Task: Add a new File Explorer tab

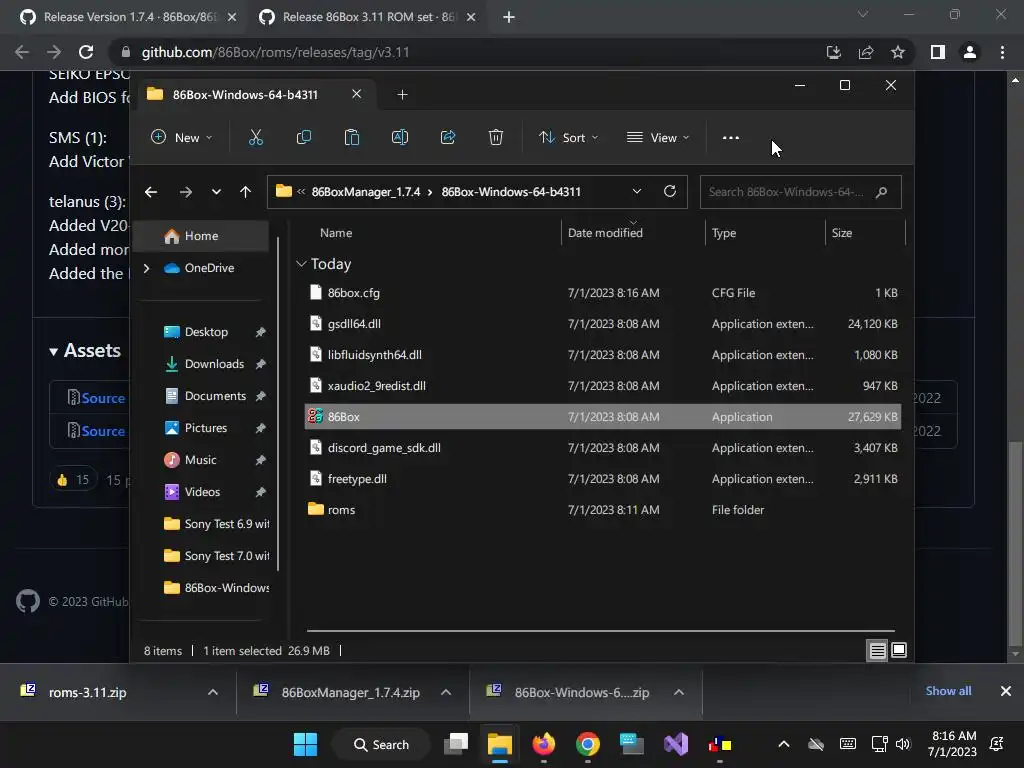Action: pyautogui.click(x=402, y=95)
